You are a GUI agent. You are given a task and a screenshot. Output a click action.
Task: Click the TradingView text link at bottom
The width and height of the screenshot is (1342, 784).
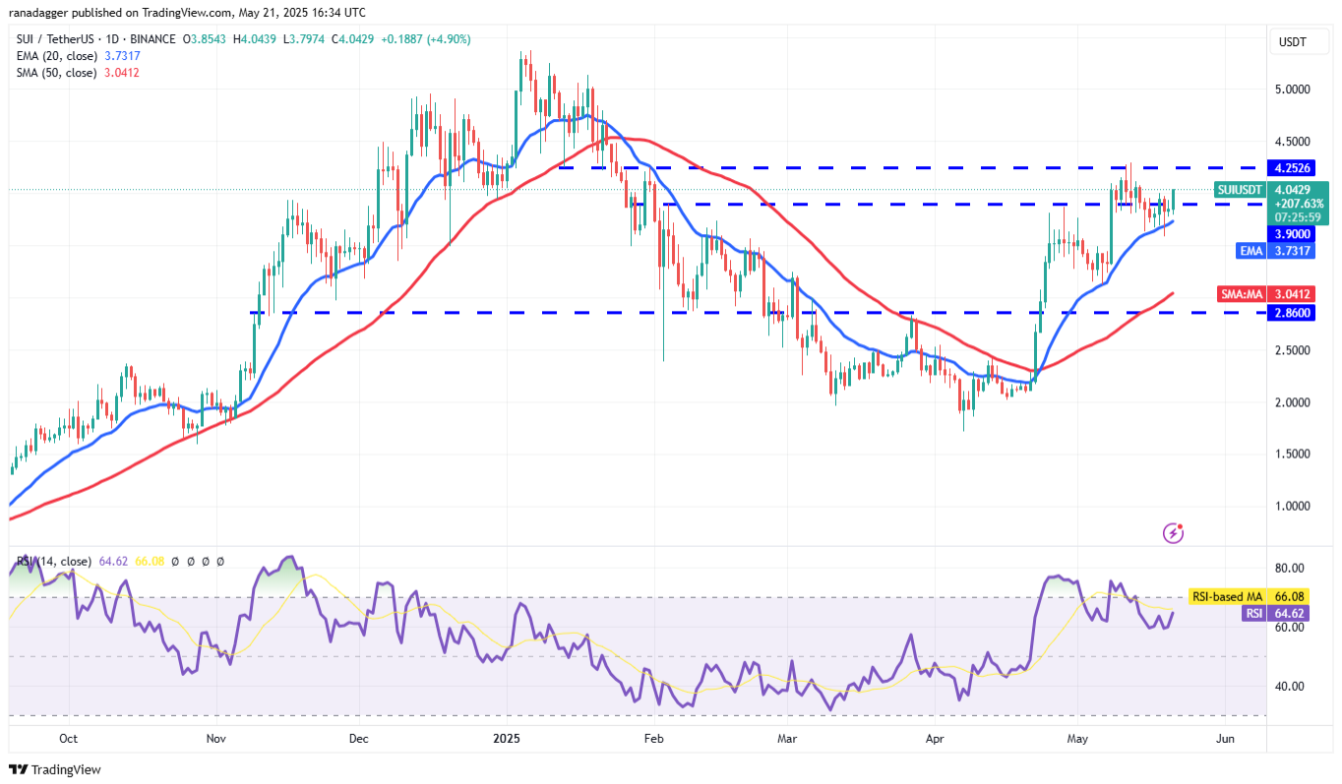click(x=66, y=770)
